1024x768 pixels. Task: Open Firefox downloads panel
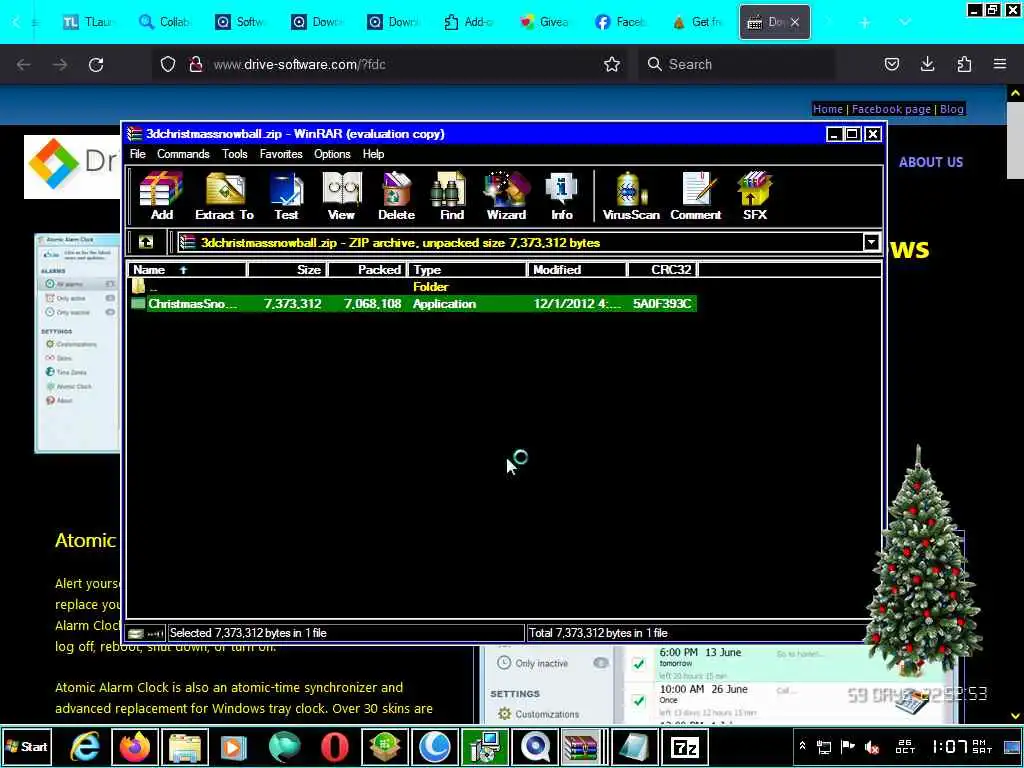(927, 64)
